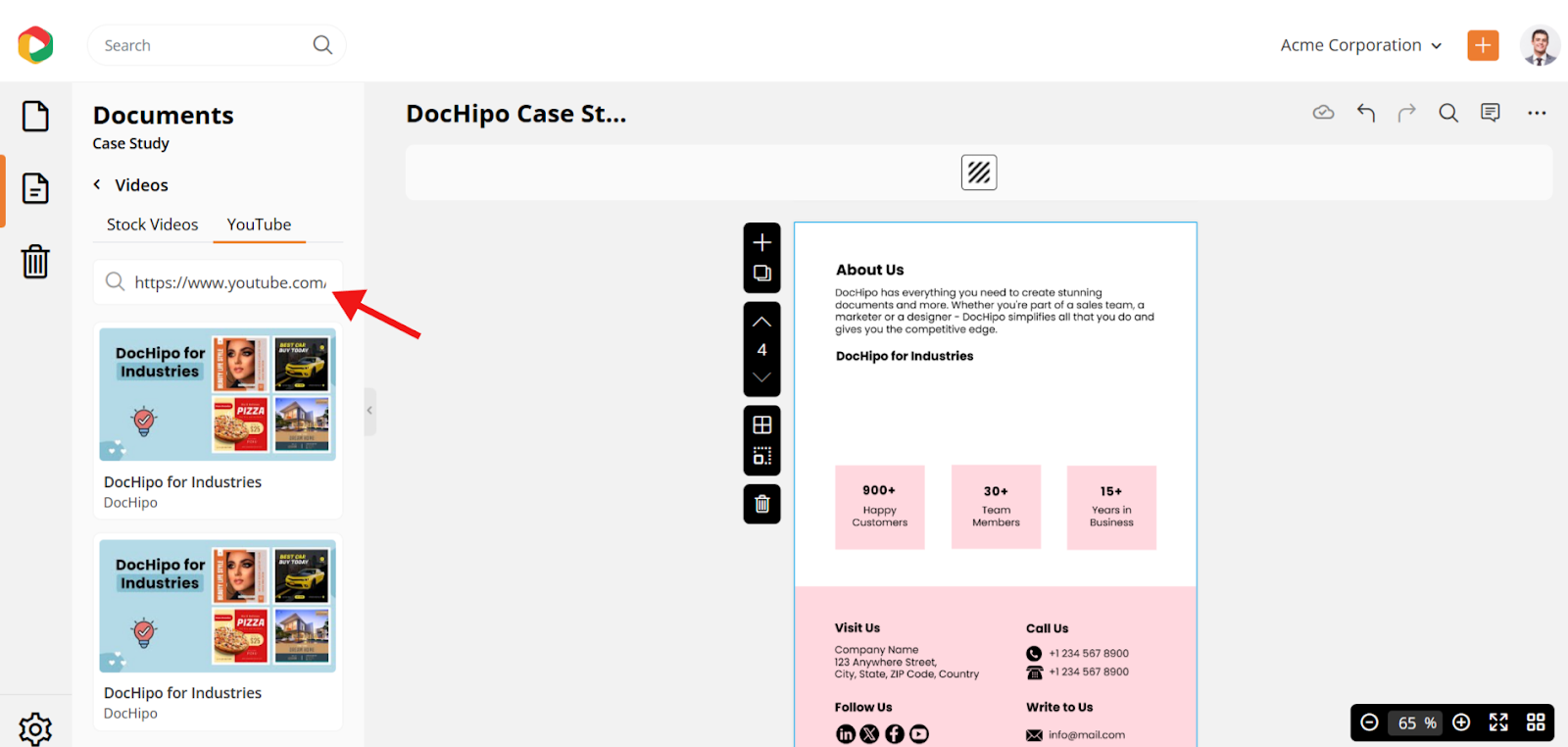Click the YouTube icon under Follow Us

(x=919, y=734)
